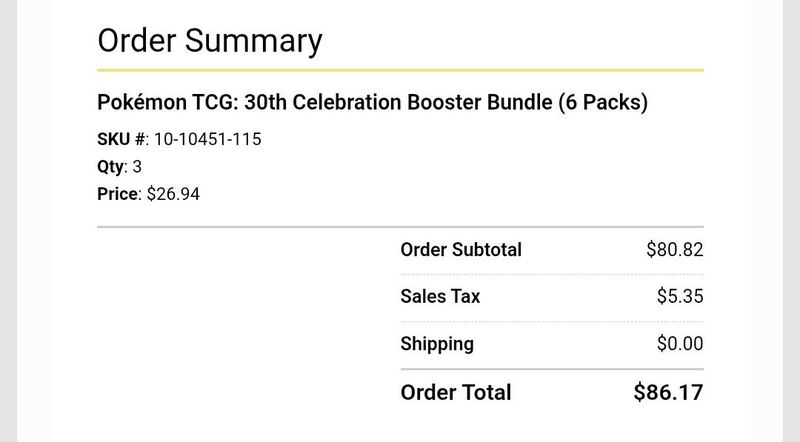Image resolution: width=800 pixels, height=442 pixels.
Task: Click the Price label
Action: coord(117,194)
